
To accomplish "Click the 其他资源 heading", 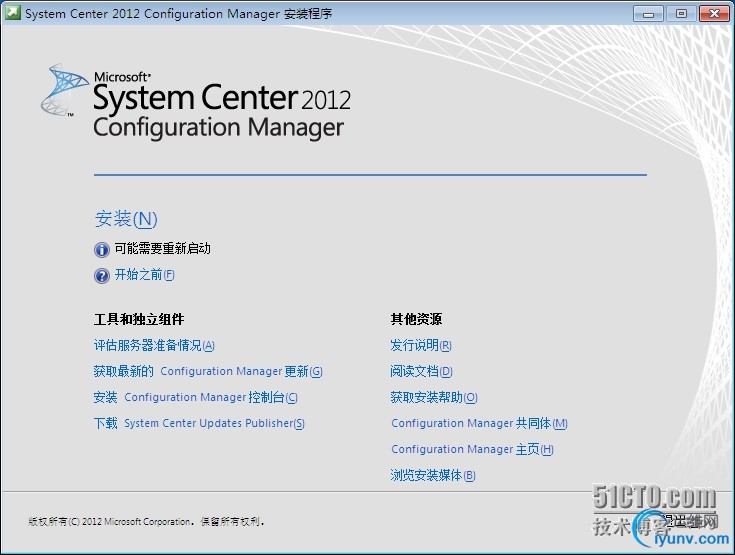I will (x=416, y=319).
